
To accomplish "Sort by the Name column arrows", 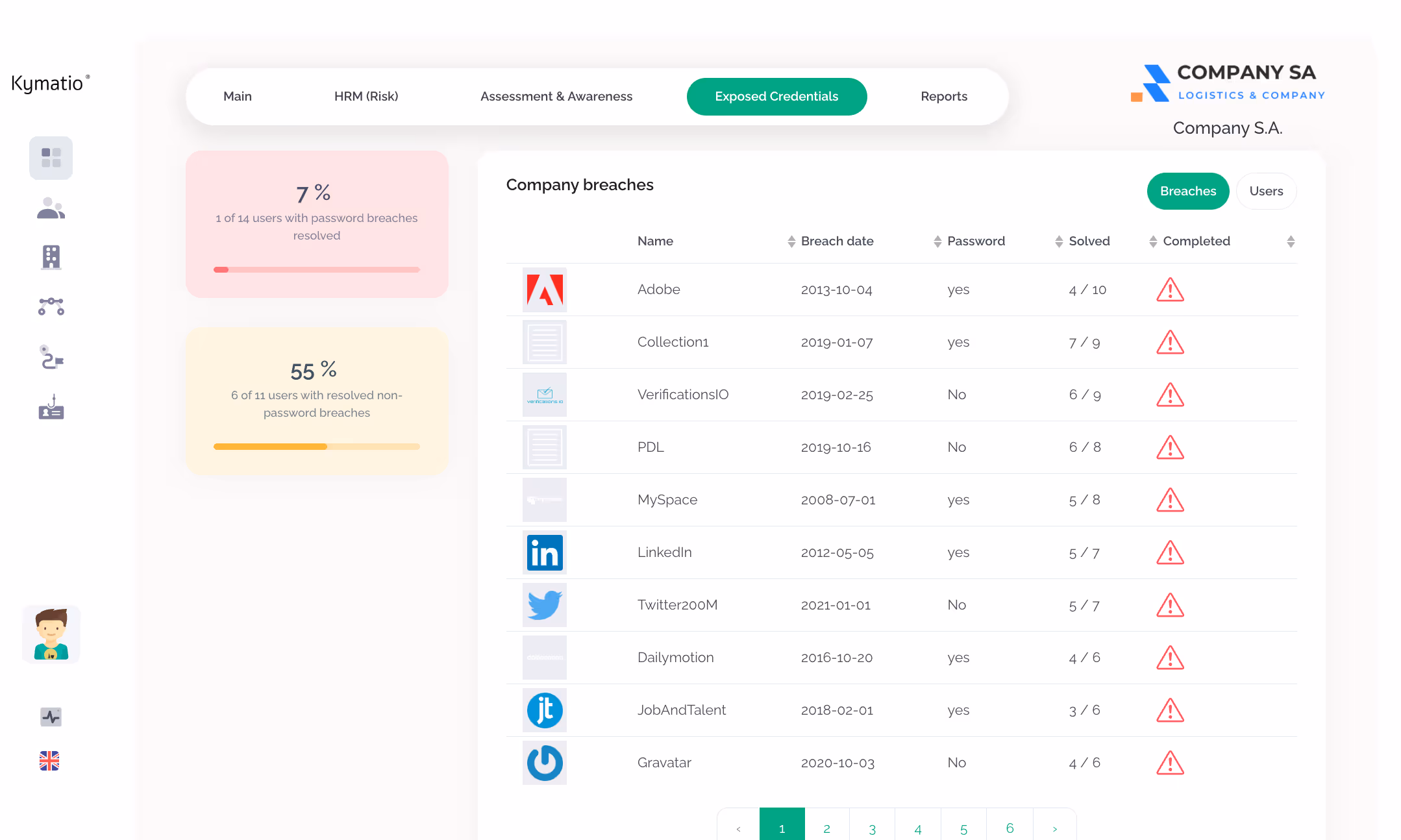I will (x=791, y=241).
